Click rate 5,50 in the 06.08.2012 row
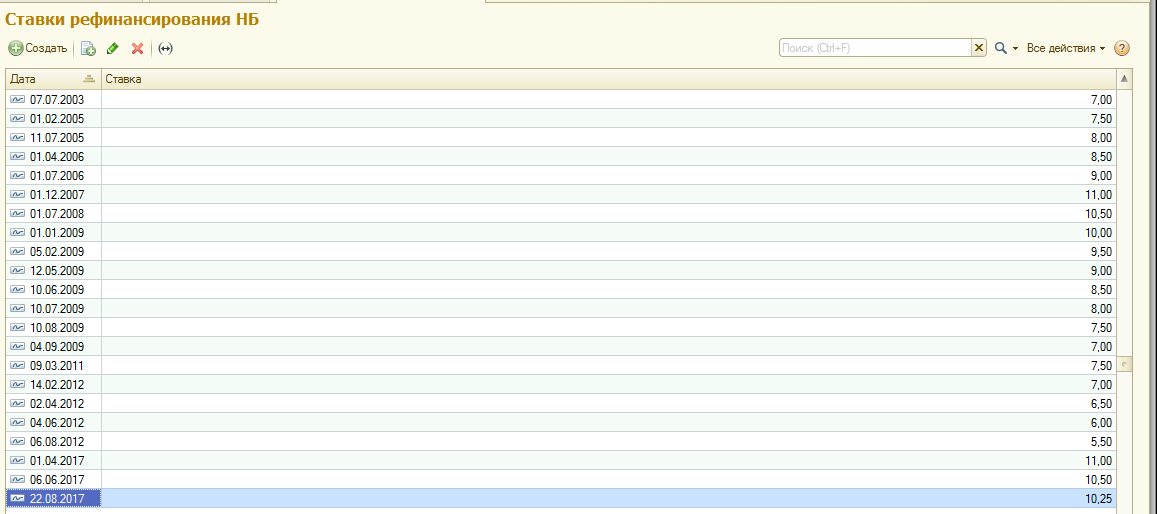The image size is (1157, 514). [1102, 442]
